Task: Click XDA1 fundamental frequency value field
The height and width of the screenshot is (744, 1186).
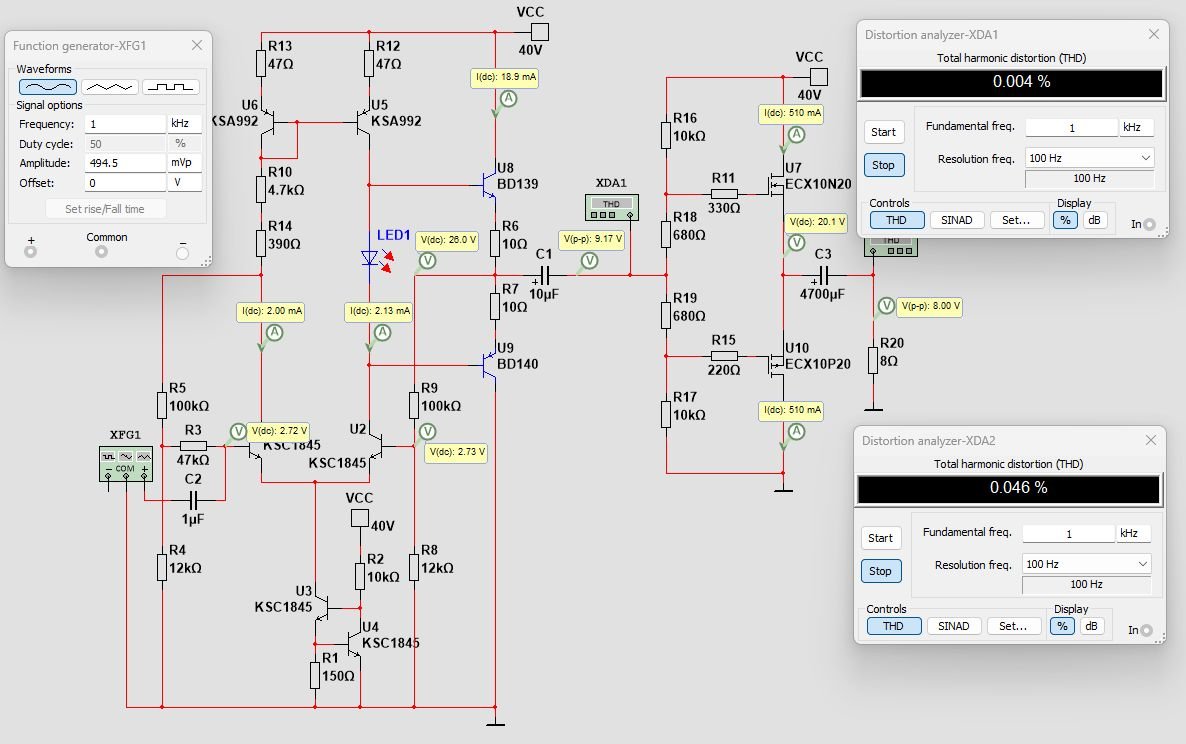Action: coord(1071,128)
